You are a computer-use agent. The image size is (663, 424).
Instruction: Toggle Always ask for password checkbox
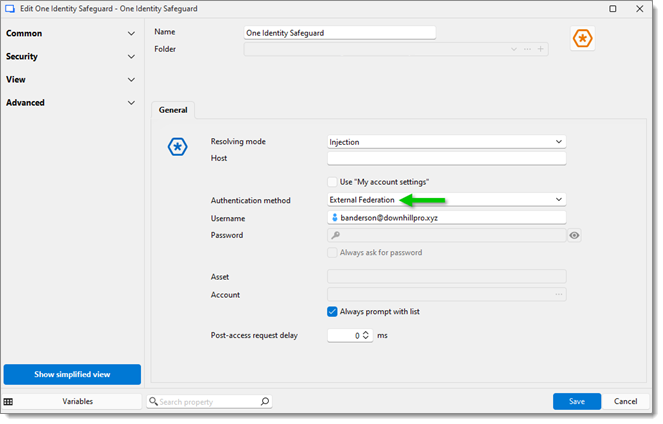click(x=332, y=253)
